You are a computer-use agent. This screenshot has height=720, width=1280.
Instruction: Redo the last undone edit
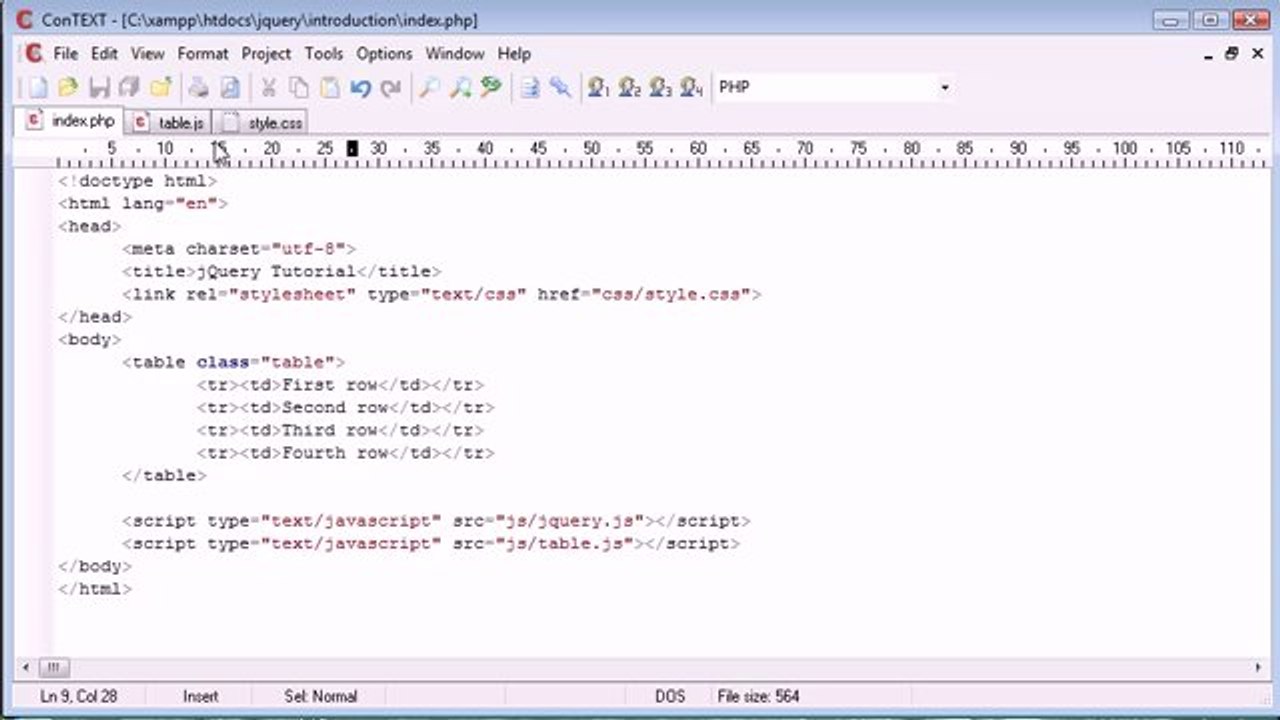[x=391, y=88]
